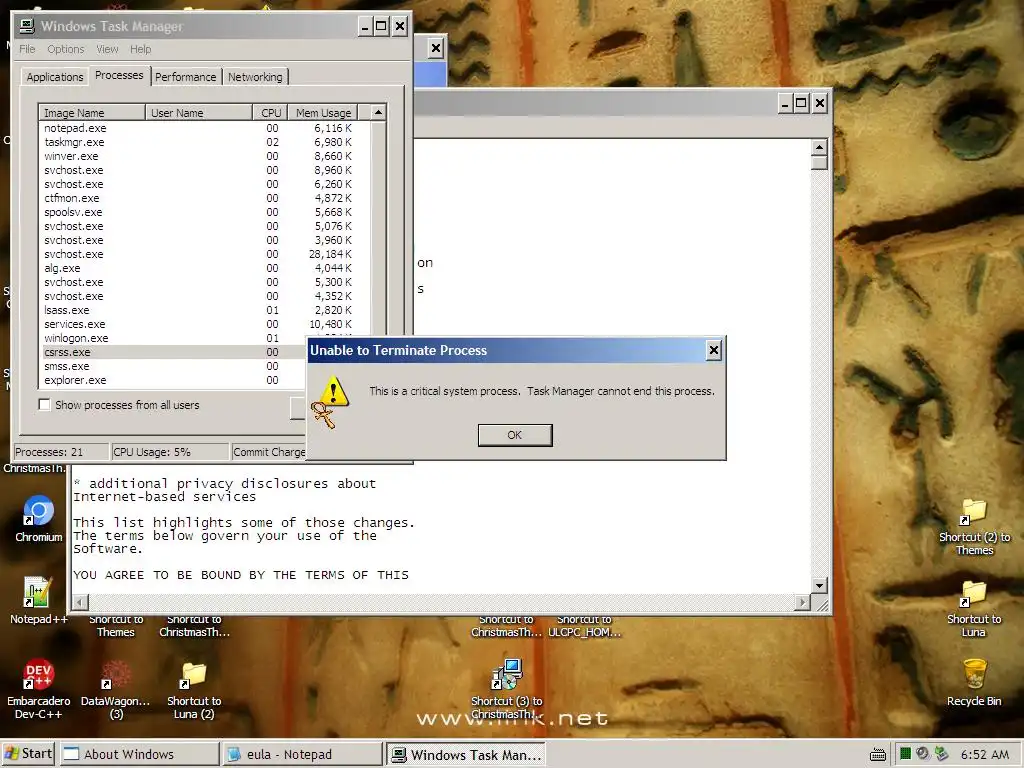Image resolution: width=1024 pixels, height=768 pixels.
Task: Open the Task Manager View menu
Action: coord(107,49)
